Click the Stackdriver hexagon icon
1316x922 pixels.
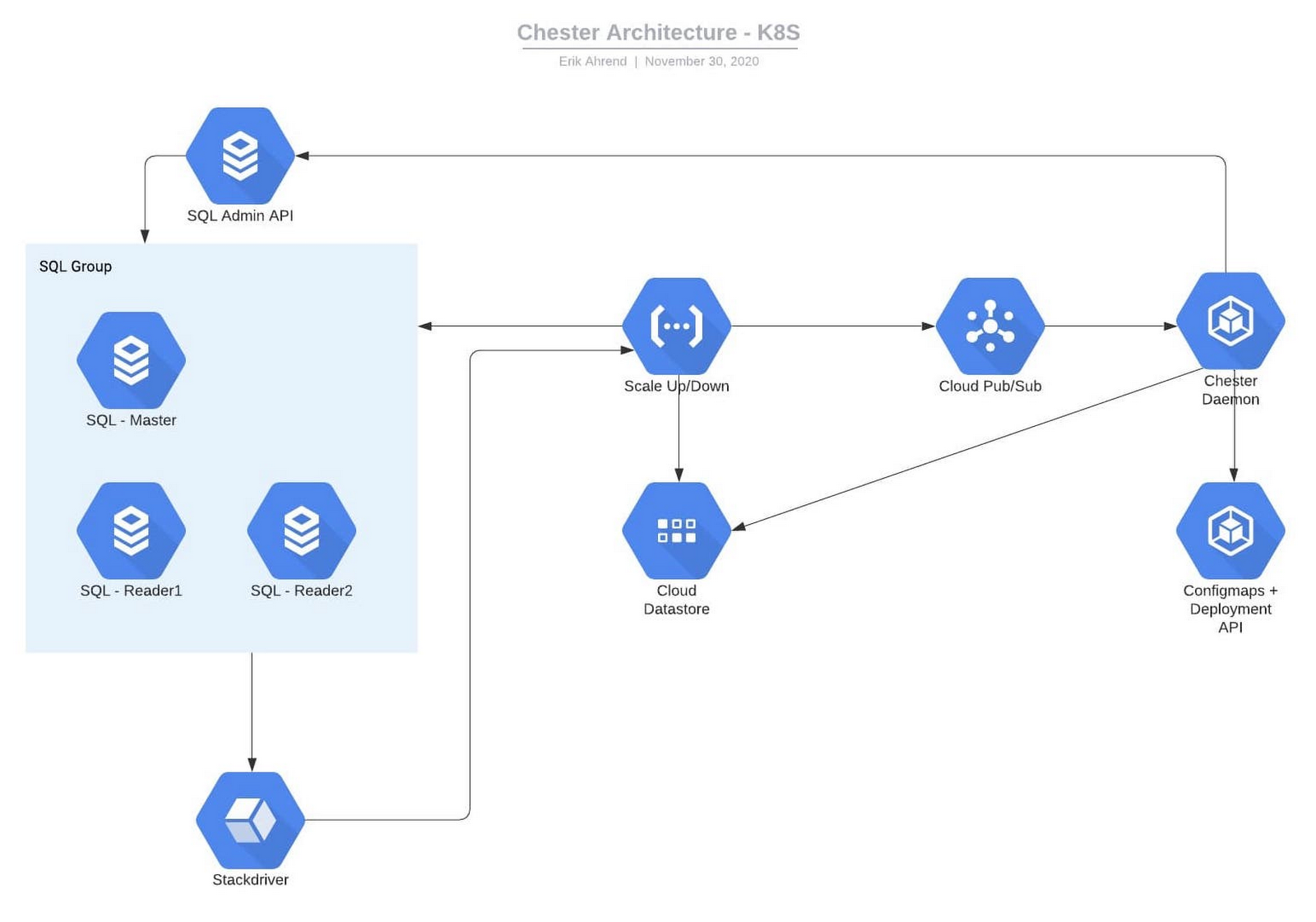[251, 820]
